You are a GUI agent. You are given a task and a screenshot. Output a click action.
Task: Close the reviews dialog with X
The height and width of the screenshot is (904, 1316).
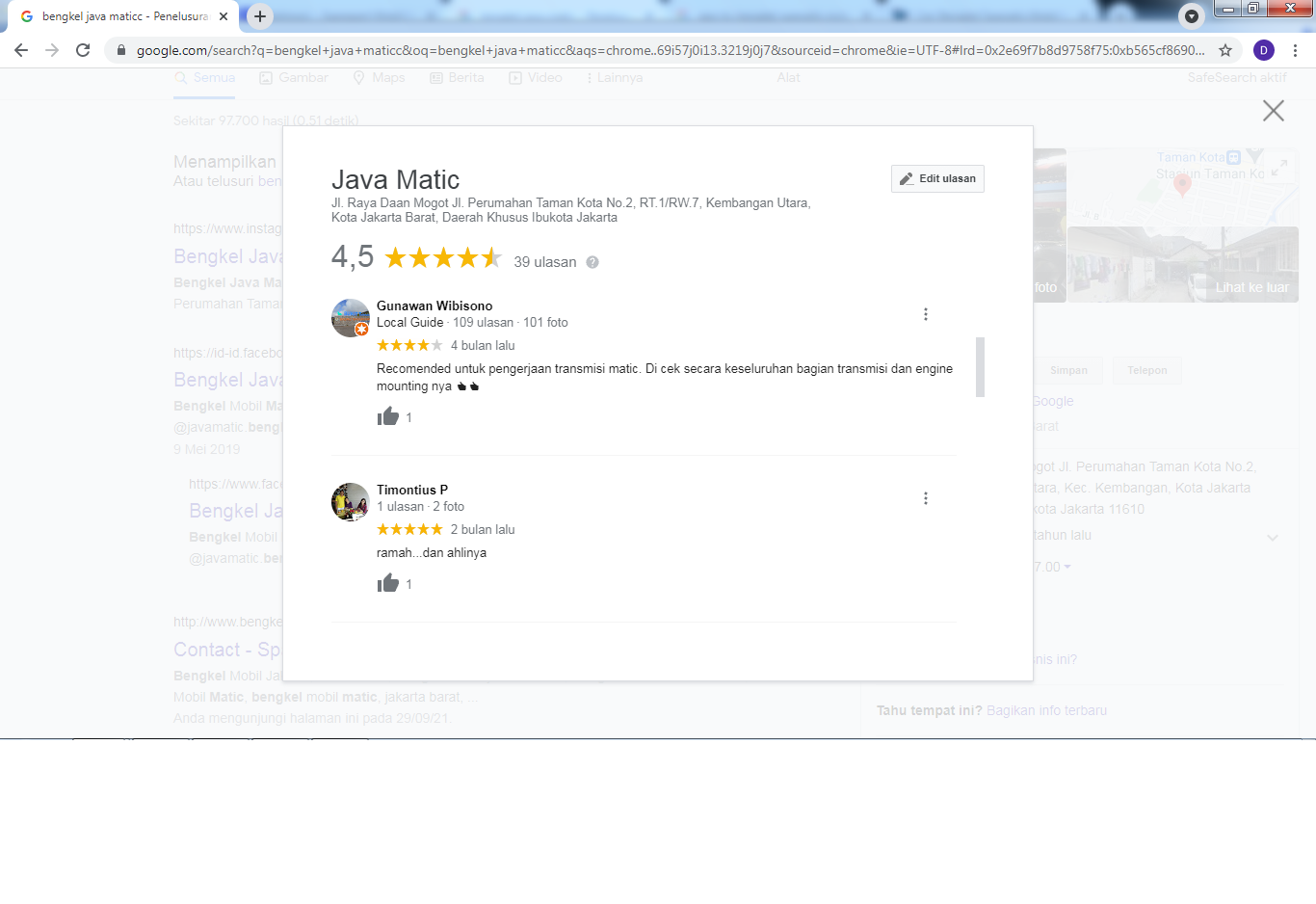pyautogui.click(x=1273, y=111)
